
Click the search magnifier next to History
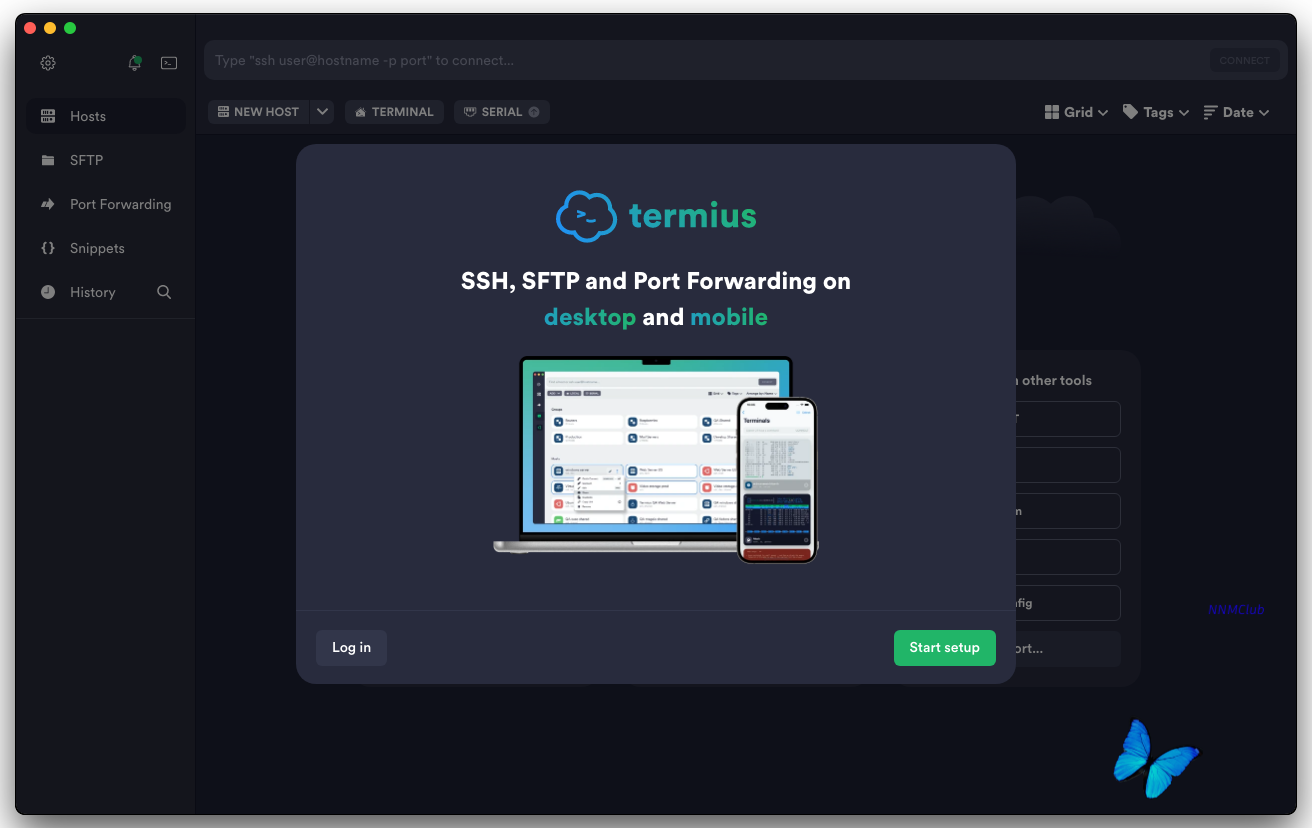tap(164, 292)
